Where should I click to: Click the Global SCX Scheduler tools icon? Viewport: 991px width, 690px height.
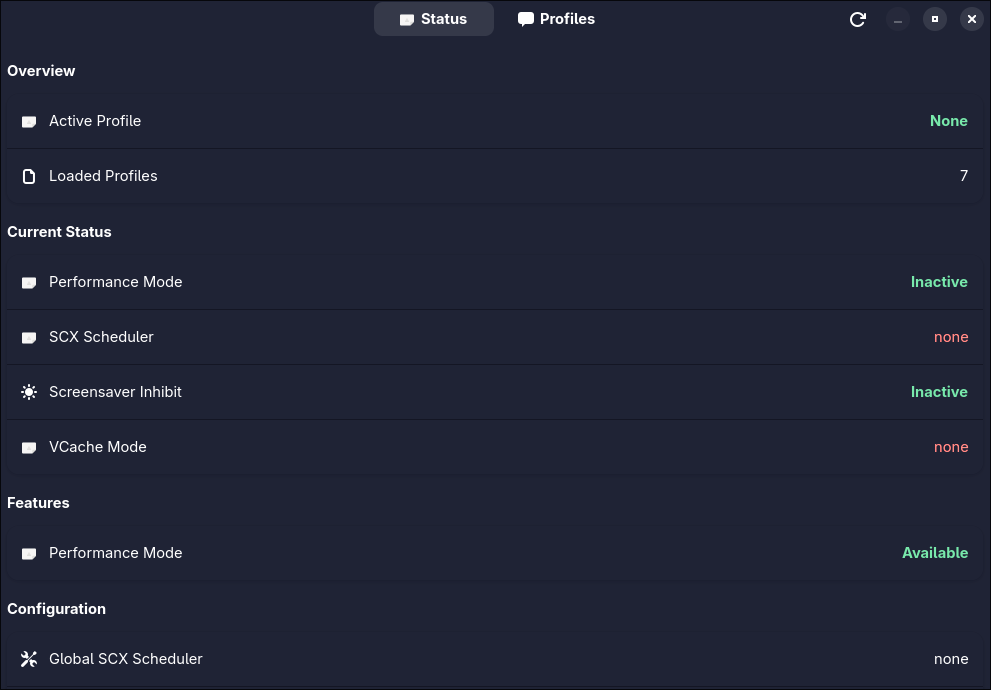29,659
